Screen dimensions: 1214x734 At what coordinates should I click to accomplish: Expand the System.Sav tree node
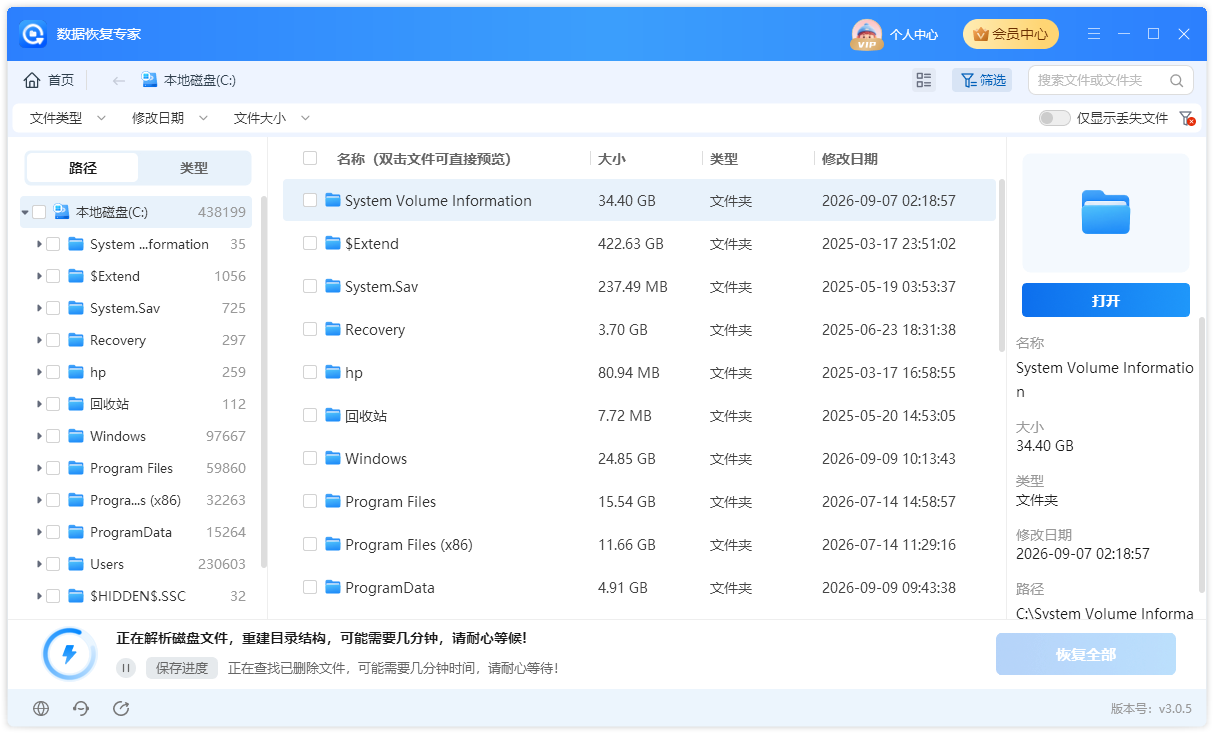click(39, 308)
